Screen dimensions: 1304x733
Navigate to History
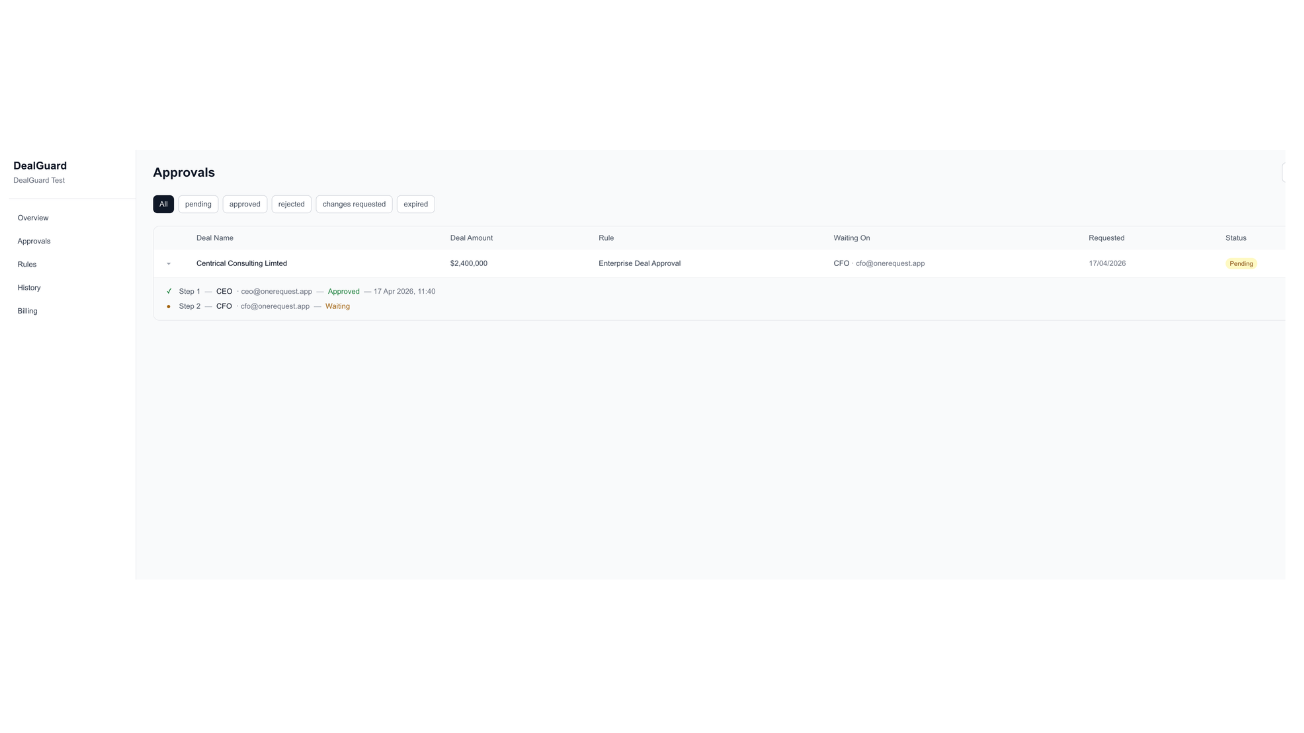(x=29, y=288)
